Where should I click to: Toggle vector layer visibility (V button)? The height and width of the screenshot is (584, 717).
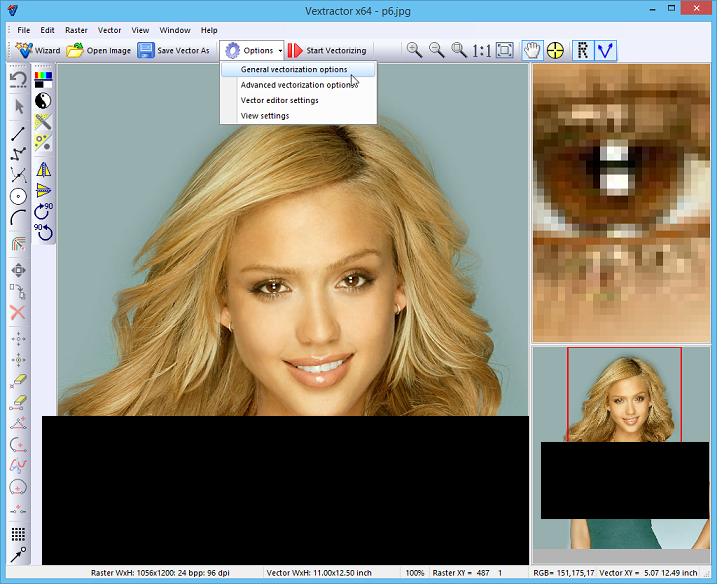pos(605,50)
